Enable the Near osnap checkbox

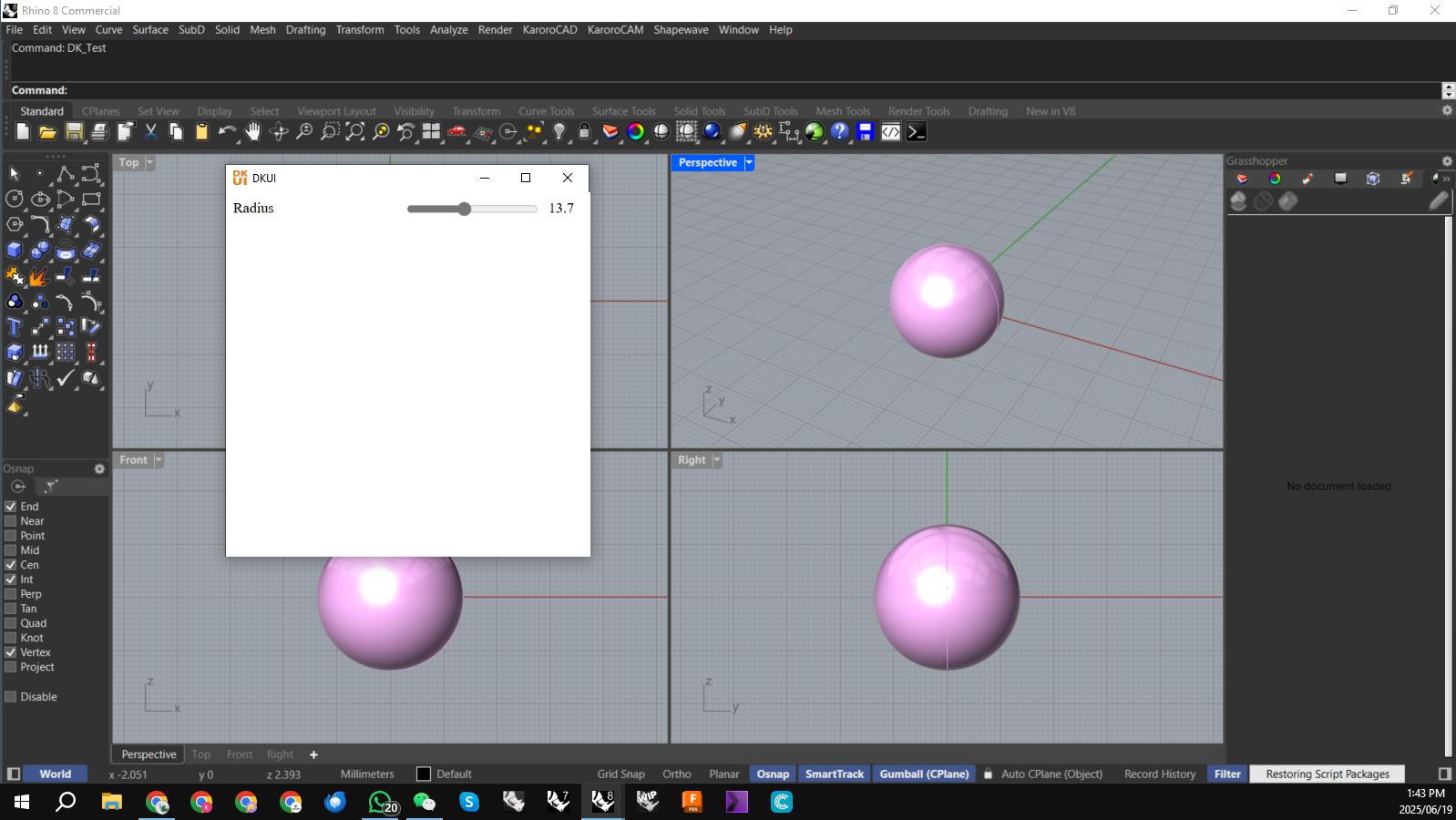11,521
